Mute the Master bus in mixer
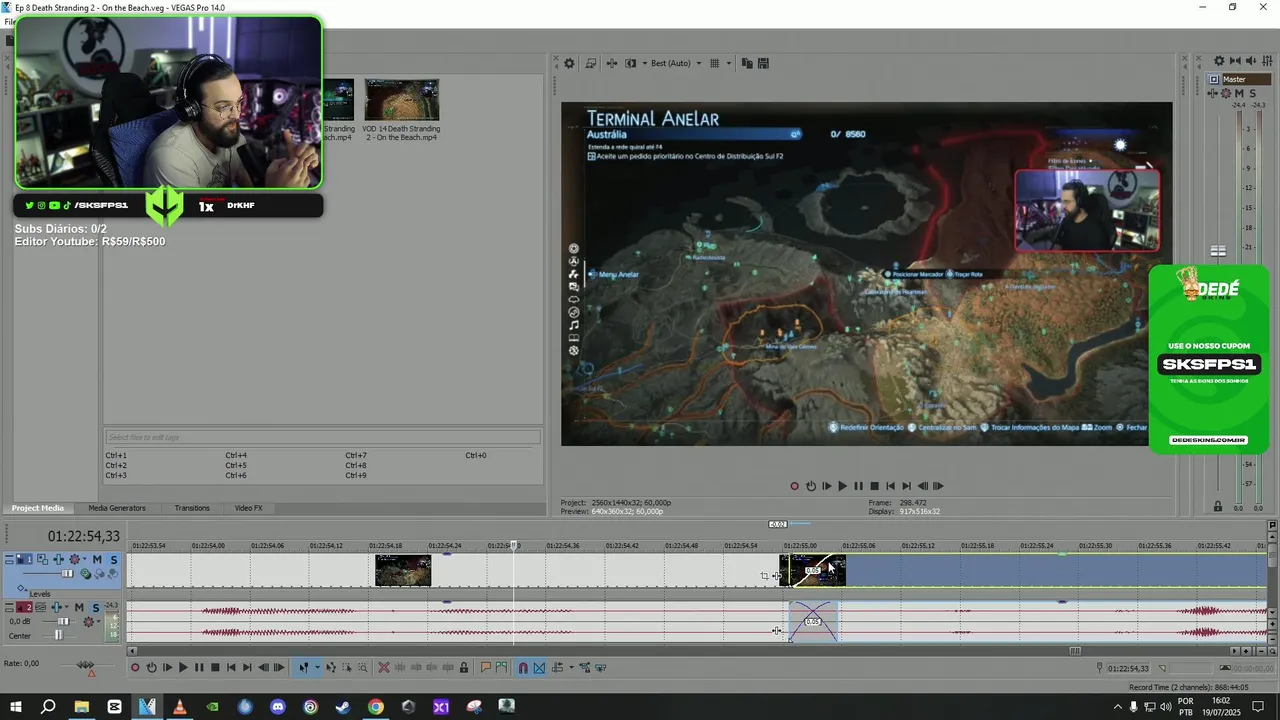Image resolution: width=1280 pixels, height=720 pixels. point(1240,93)
